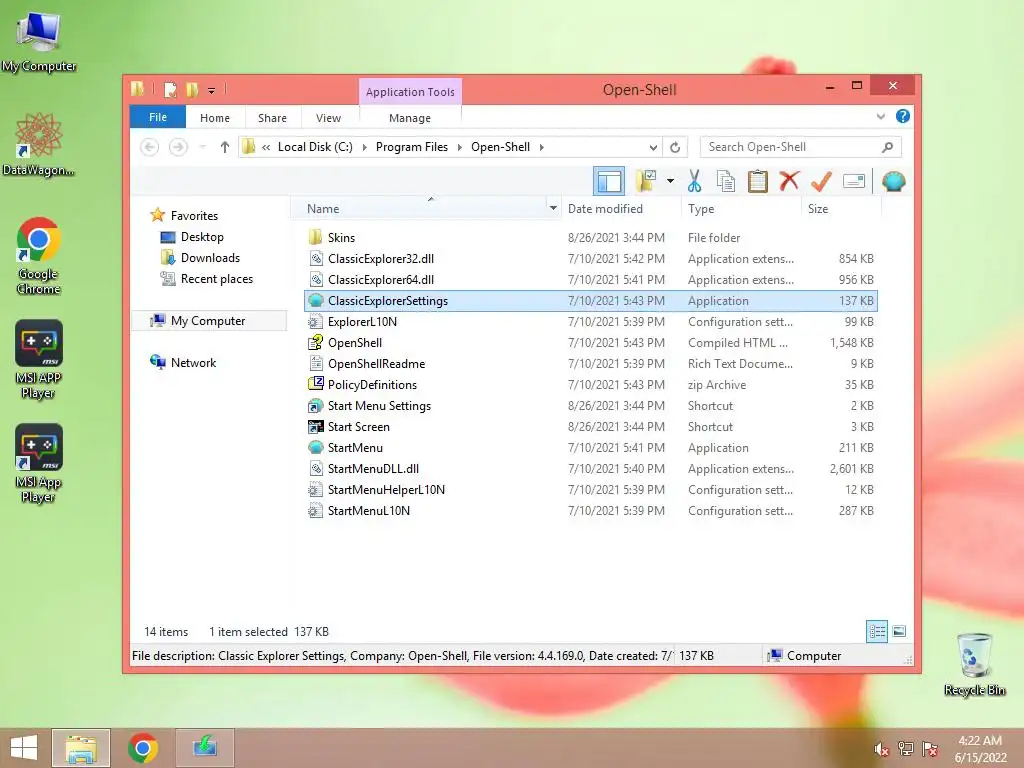Click muted volume icon in system tray
Viewport: 1024px width, 768px height.
(x=881, y=749)
